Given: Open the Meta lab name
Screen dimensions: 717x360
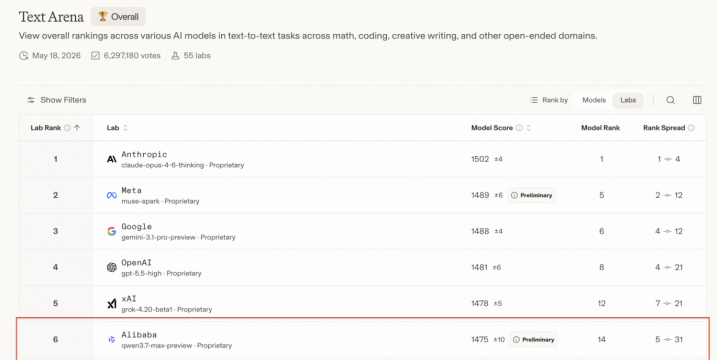Looking at the screenshot, I should [131, 190].
